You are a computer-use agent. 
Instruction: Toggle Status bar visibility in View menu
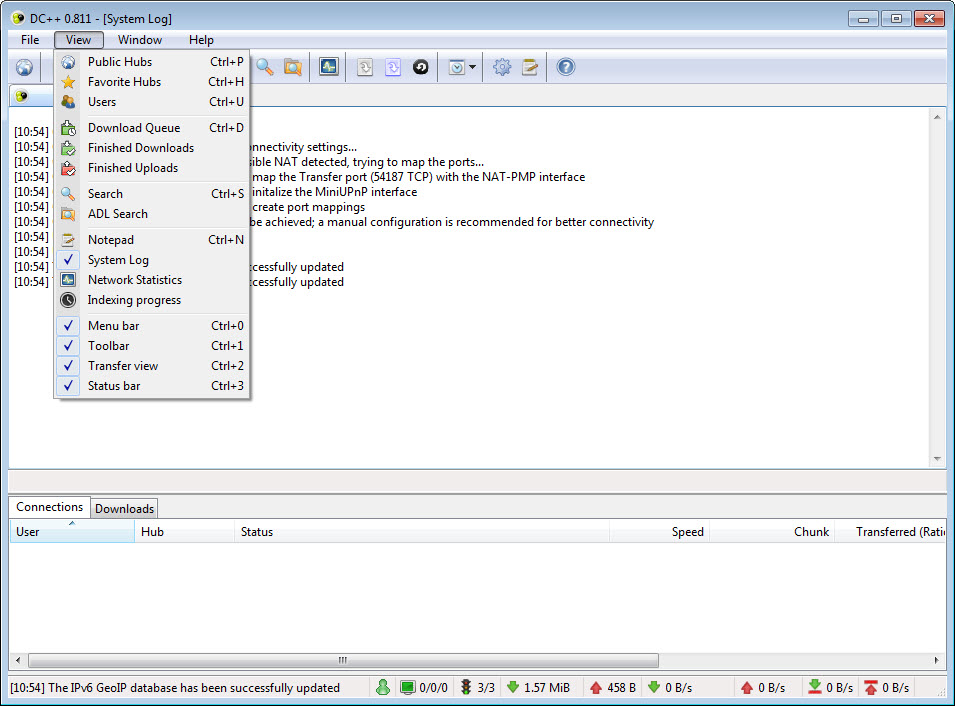[x=152, y=386]
